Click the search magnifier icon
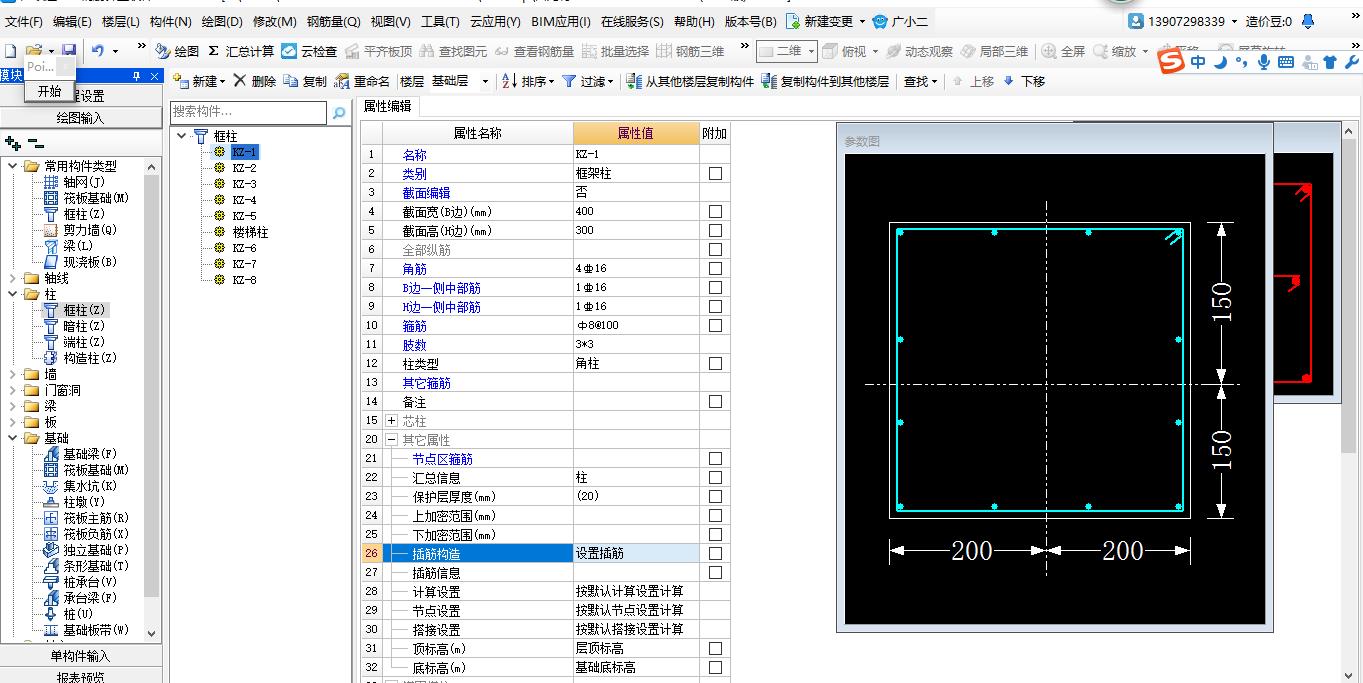1363x683 pixels. pos(339,112)
